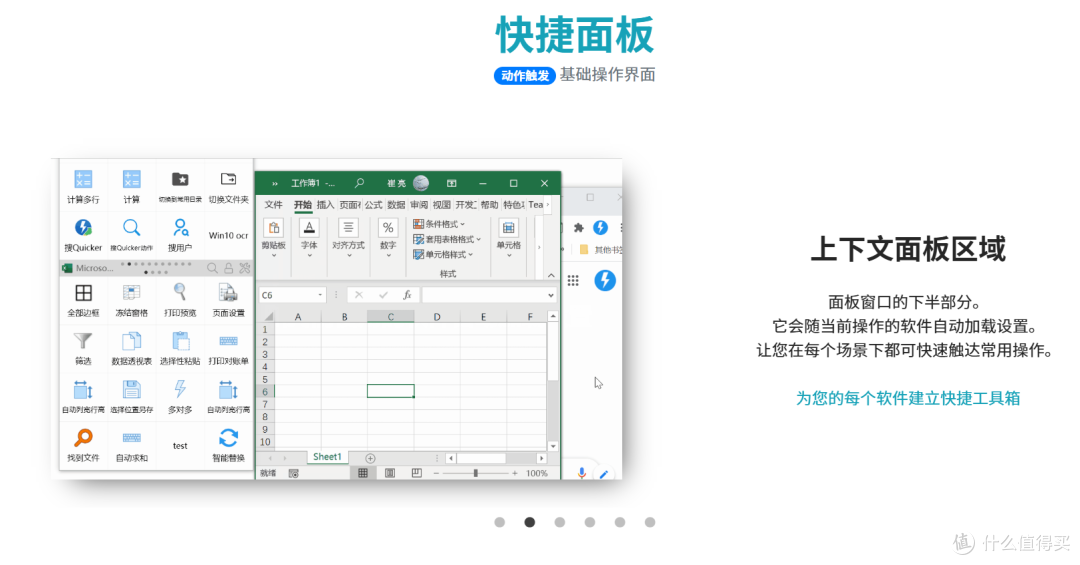Image resolution: width=1080 pixels, height=565 pixels.
Task: Click the search magnifier in Quicker panel bar
Action: click(x=212, y=268)
